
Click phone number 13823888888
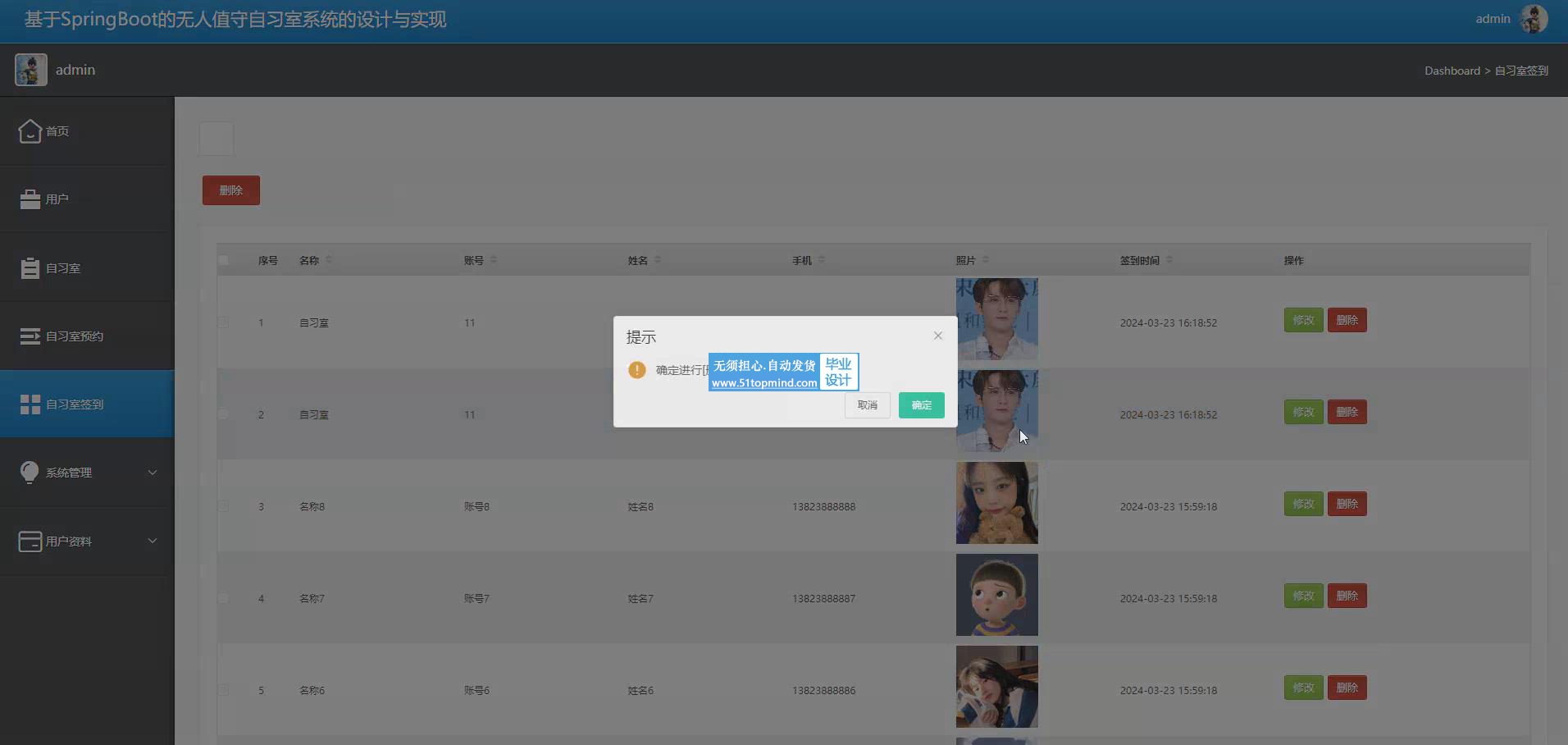(x=823, y=507)
